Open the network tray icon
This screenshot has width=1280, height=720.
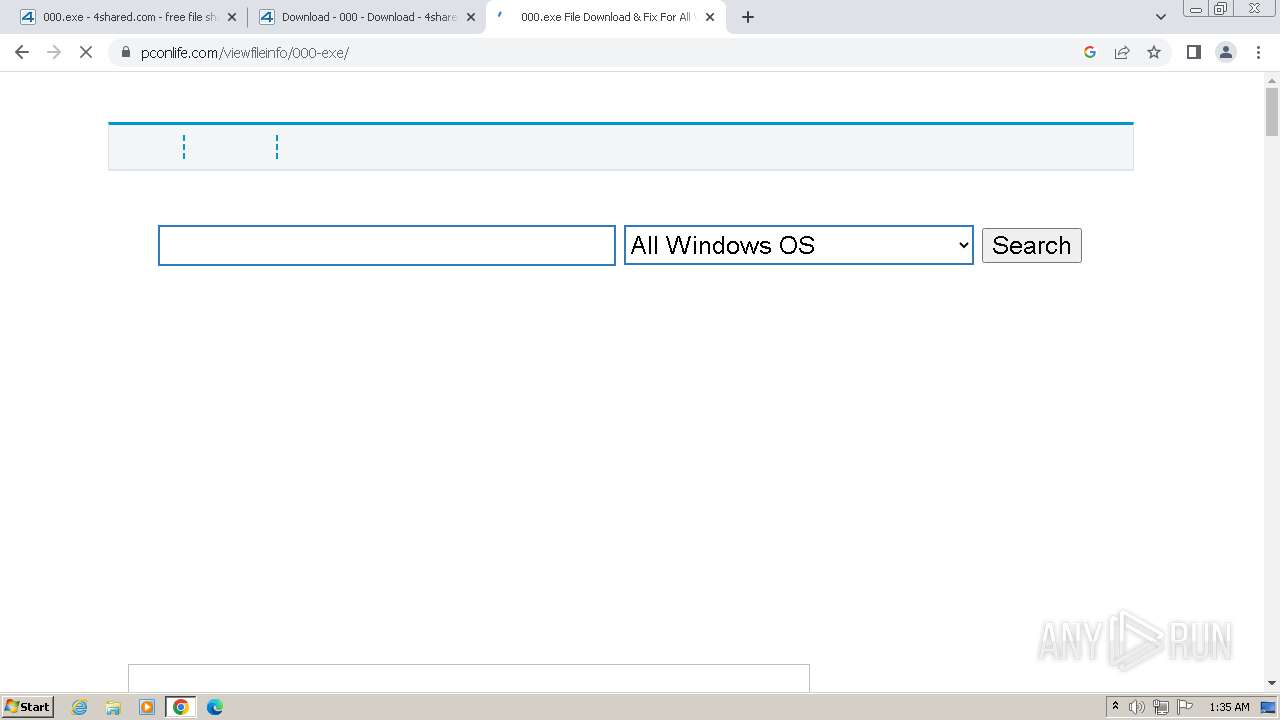click(1161, 707)
